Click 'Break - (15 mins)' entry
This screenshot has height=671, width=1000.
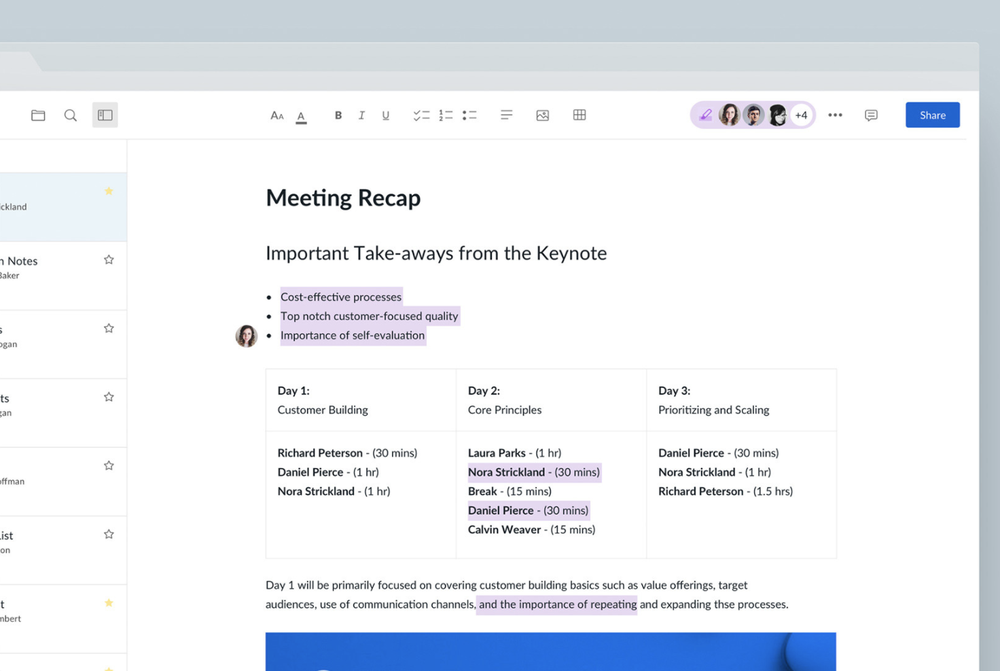510,491
